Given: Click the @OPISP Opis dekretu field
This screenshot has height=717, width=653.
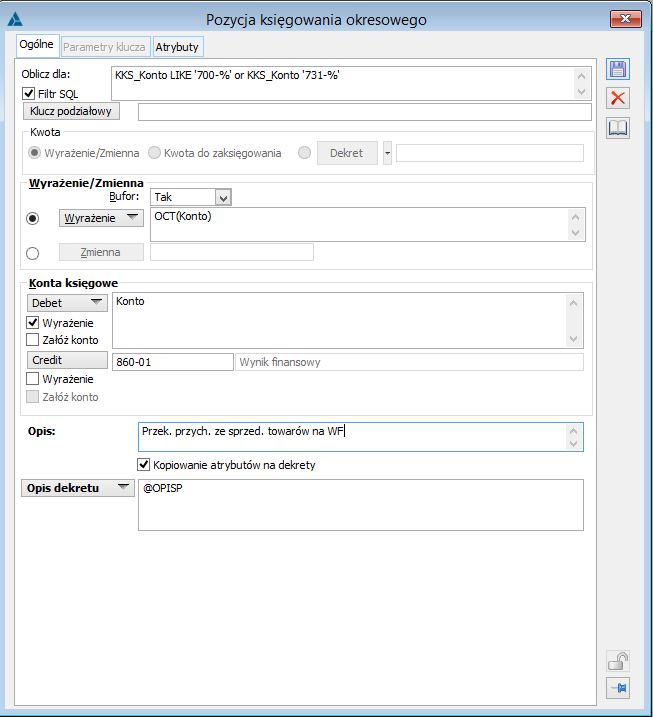Looking at the screenshot, I should (361, 505).
